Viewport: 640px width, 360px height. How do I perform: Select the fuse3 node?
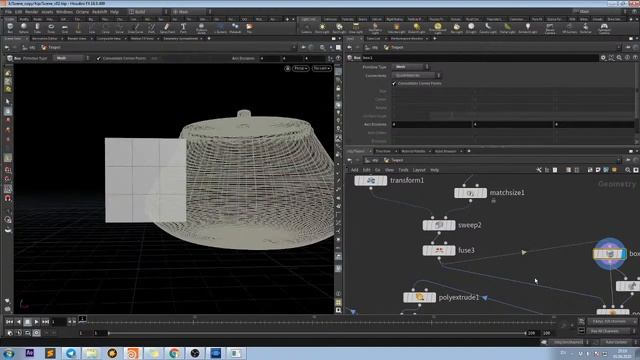(439, 250)
